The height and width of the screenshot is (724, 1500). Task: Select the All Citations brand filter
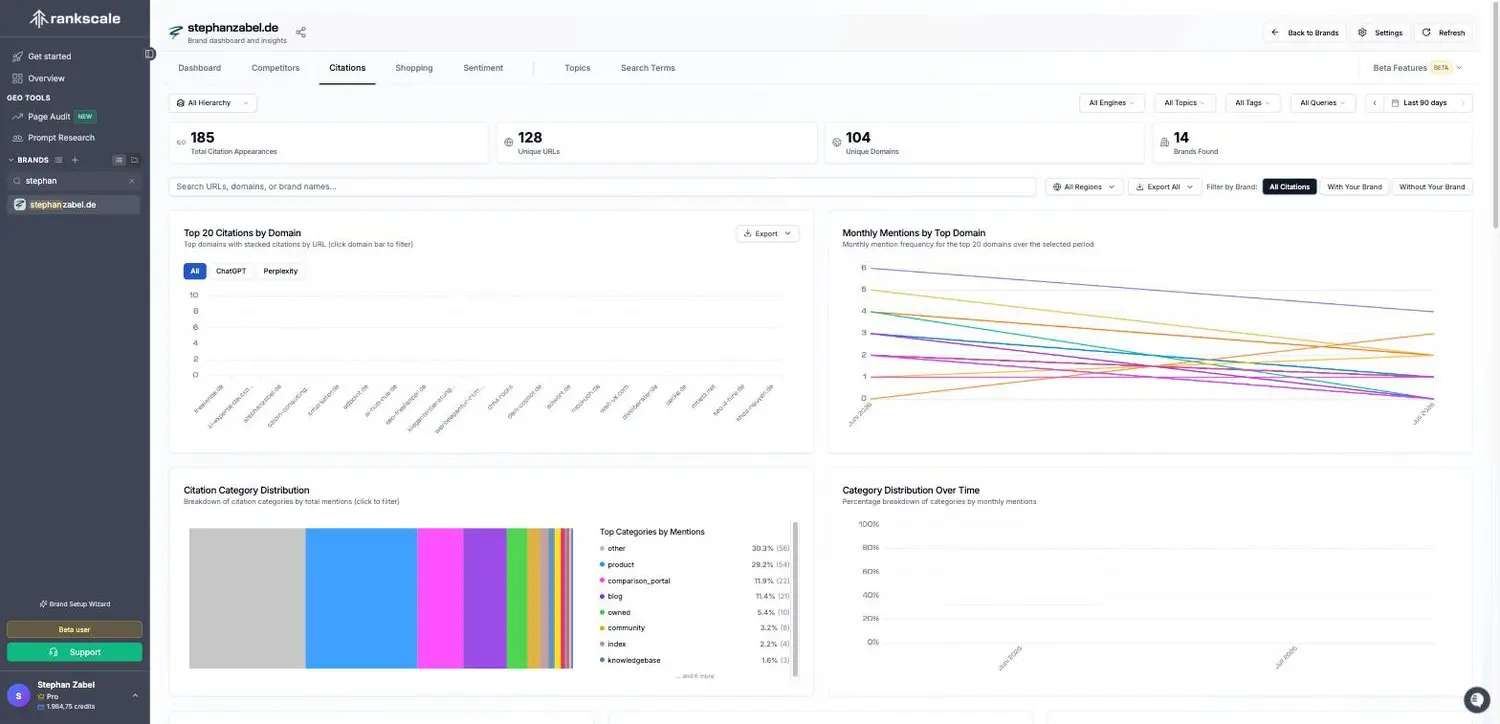(x=1289, y=187)
